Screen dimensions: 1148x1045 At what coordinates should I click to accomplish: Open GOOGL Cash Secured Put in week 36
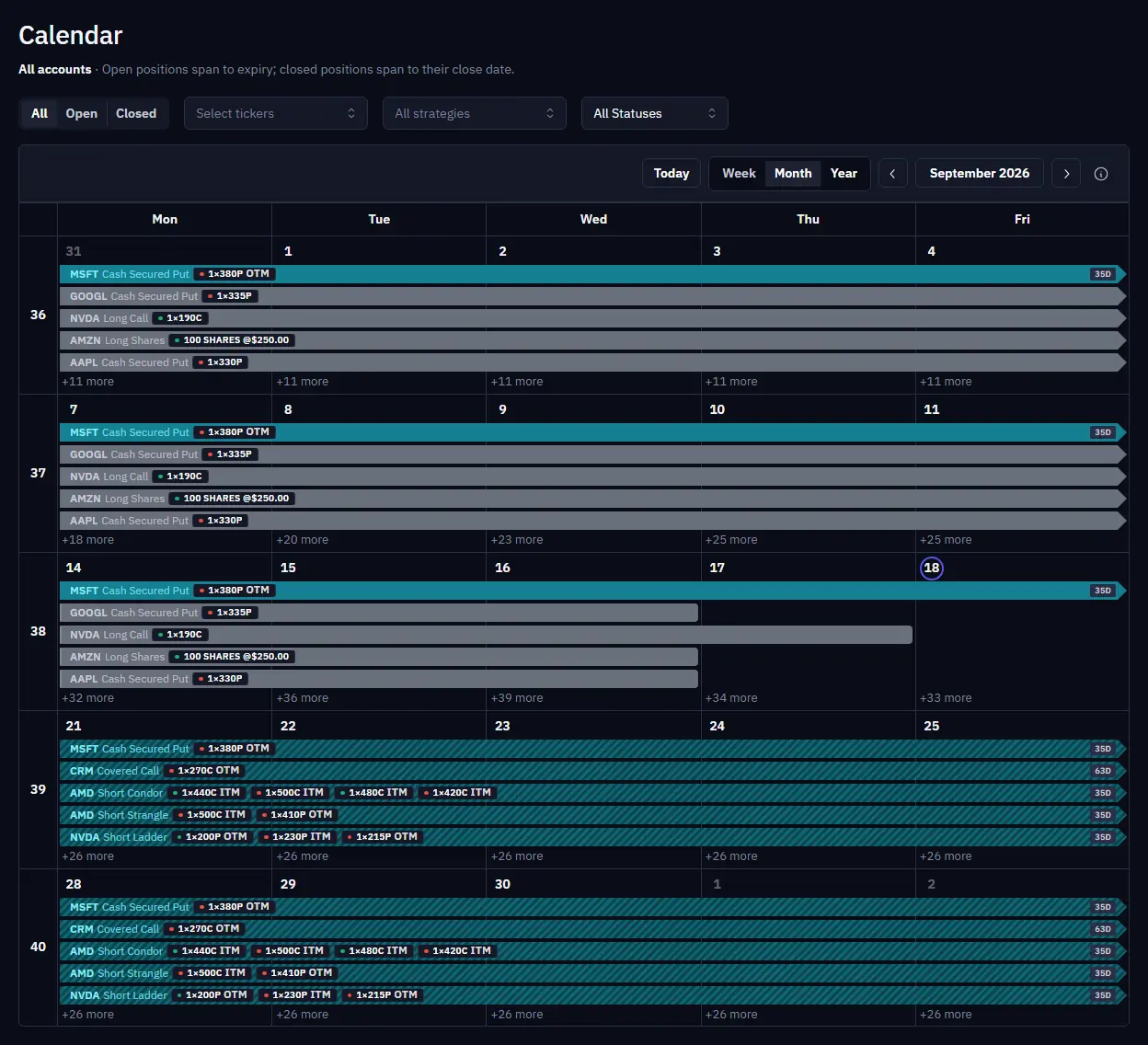pyautogui.click(x=593, y=296)
